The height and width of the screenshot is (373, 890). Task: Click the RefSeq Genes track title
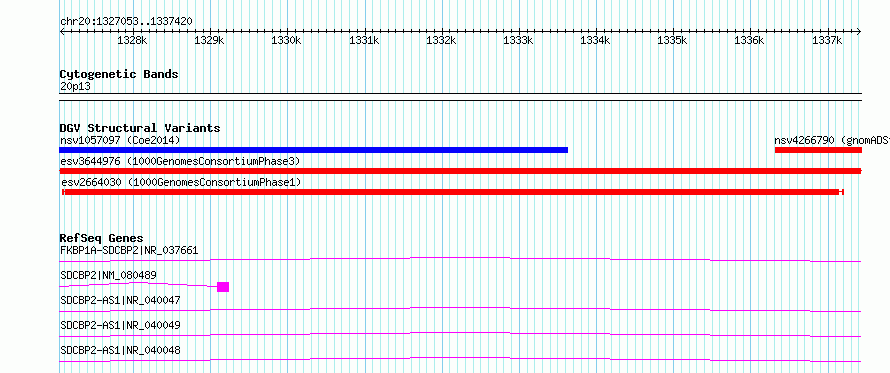click(102, 238)
